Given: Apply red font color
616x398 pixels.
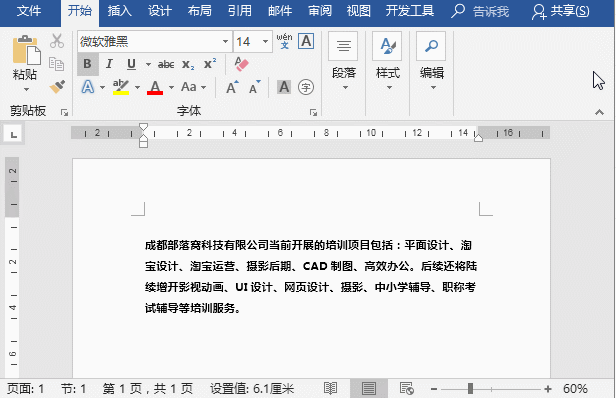Looking at the screenshot, I should (x=155, y=87).
